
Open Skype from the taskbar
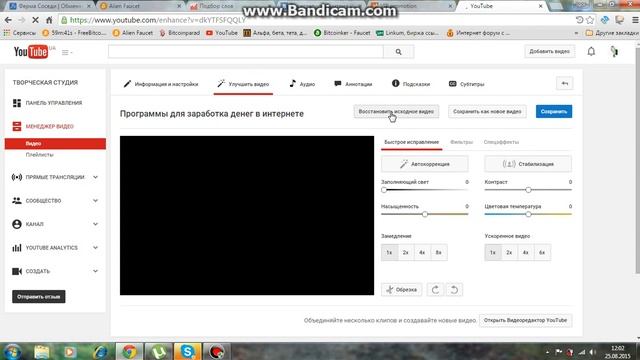pyautogui.click(x=187, y=351)
